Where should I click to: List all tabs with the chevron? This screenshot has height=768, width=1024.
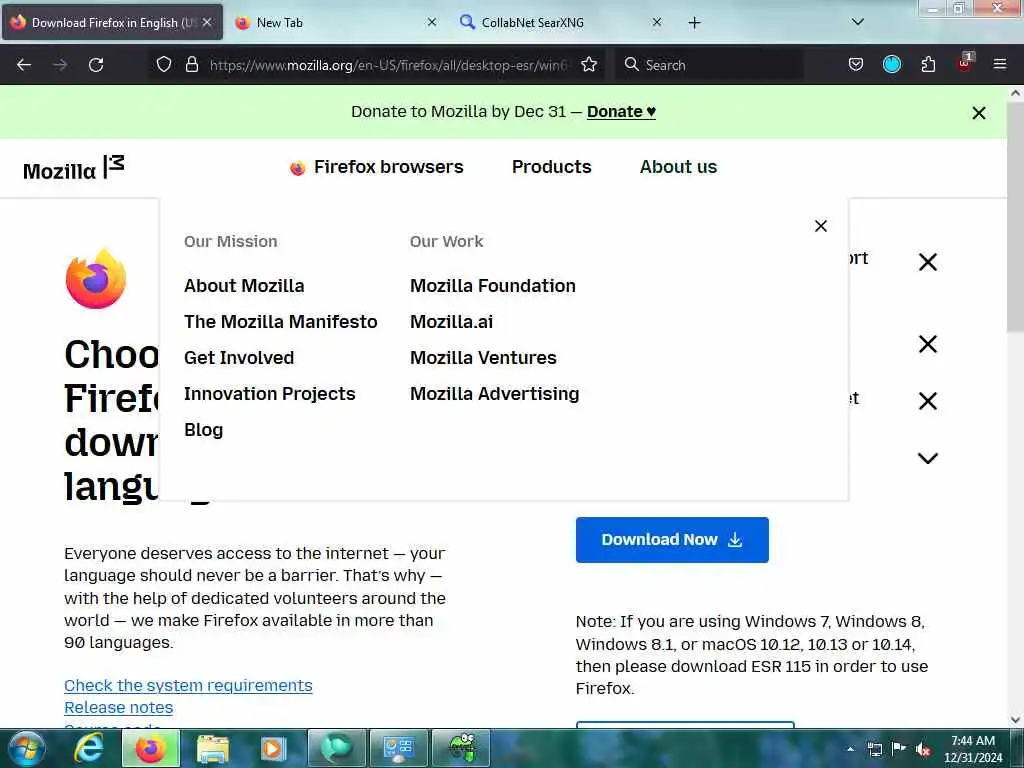[x=858, y=22]
